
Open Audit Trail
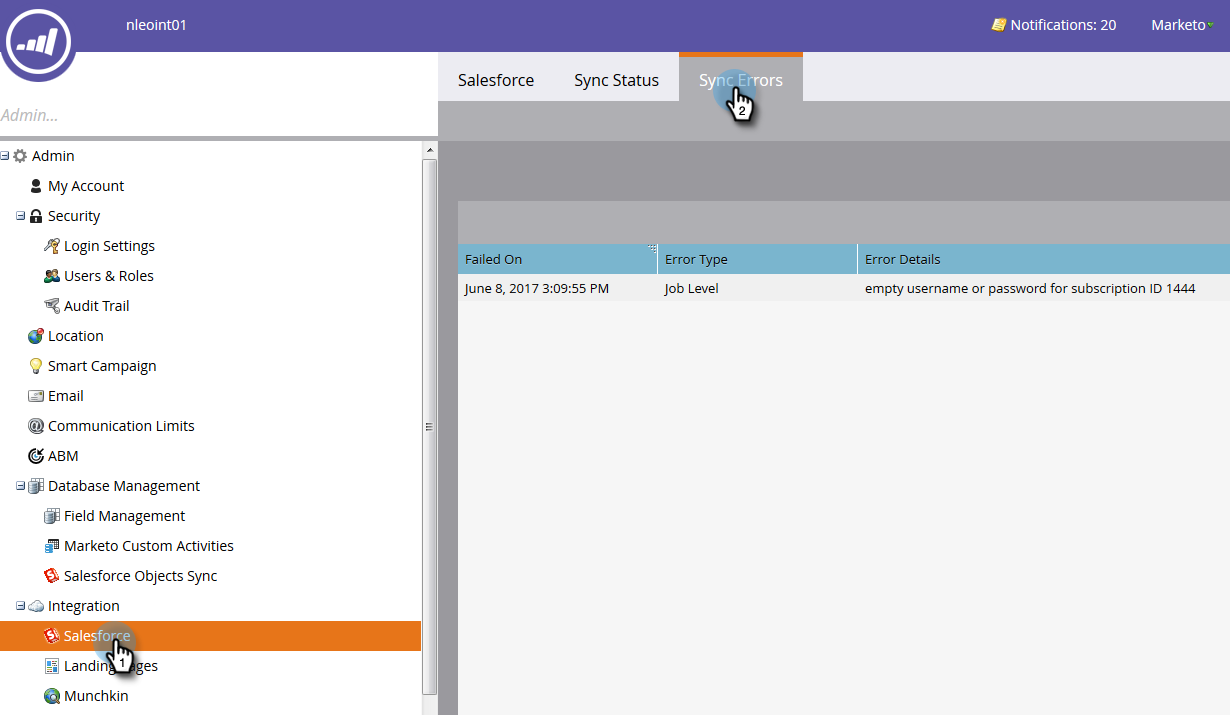97,306
